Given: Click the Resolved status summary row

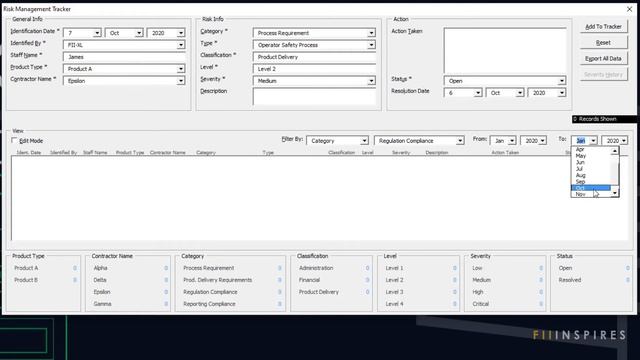Looking at the screenshot, I should [x=594, y=280].
